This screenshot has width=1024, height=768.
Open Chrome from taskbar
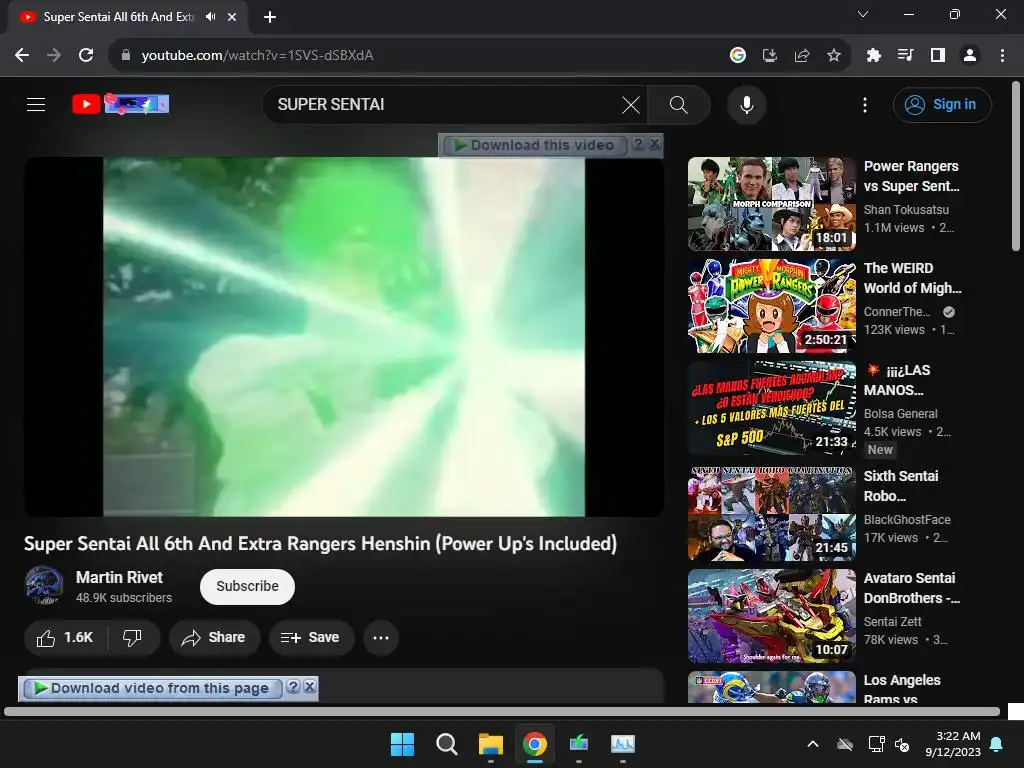[x=535, y=744]
